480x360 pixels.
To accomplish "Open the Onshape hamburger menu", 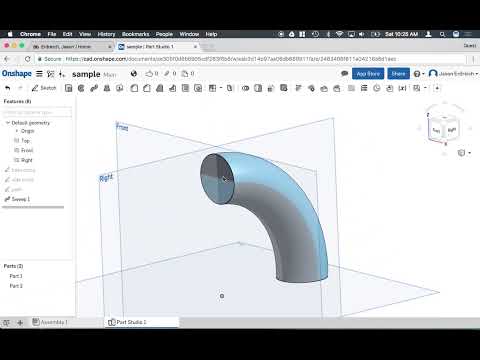I will click(39, 74).
